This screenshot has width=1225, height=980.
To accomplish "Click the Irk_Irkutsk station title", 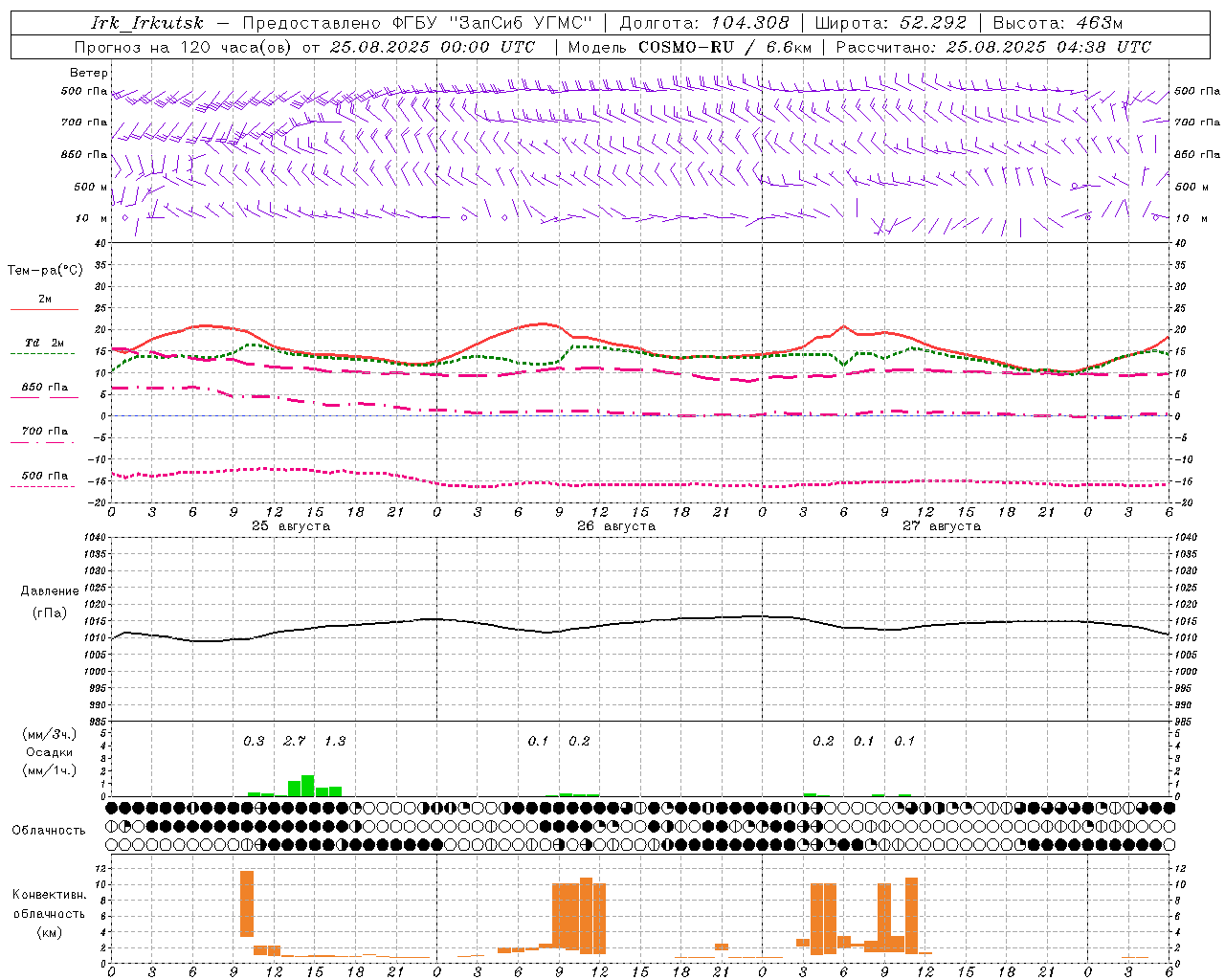I will tap(147, 23).
